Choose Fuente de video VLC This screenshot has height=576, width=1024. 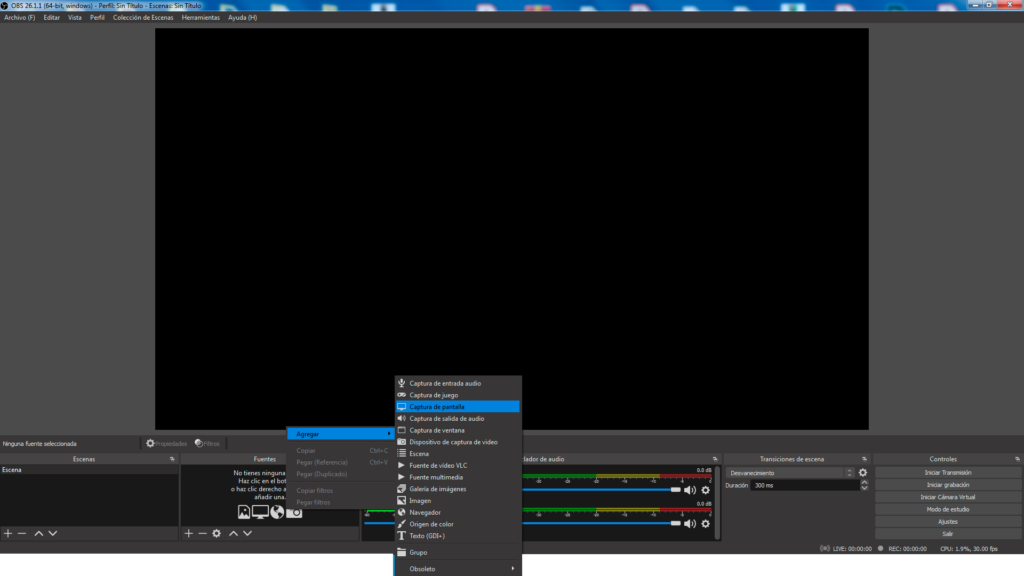coord(457,466)
